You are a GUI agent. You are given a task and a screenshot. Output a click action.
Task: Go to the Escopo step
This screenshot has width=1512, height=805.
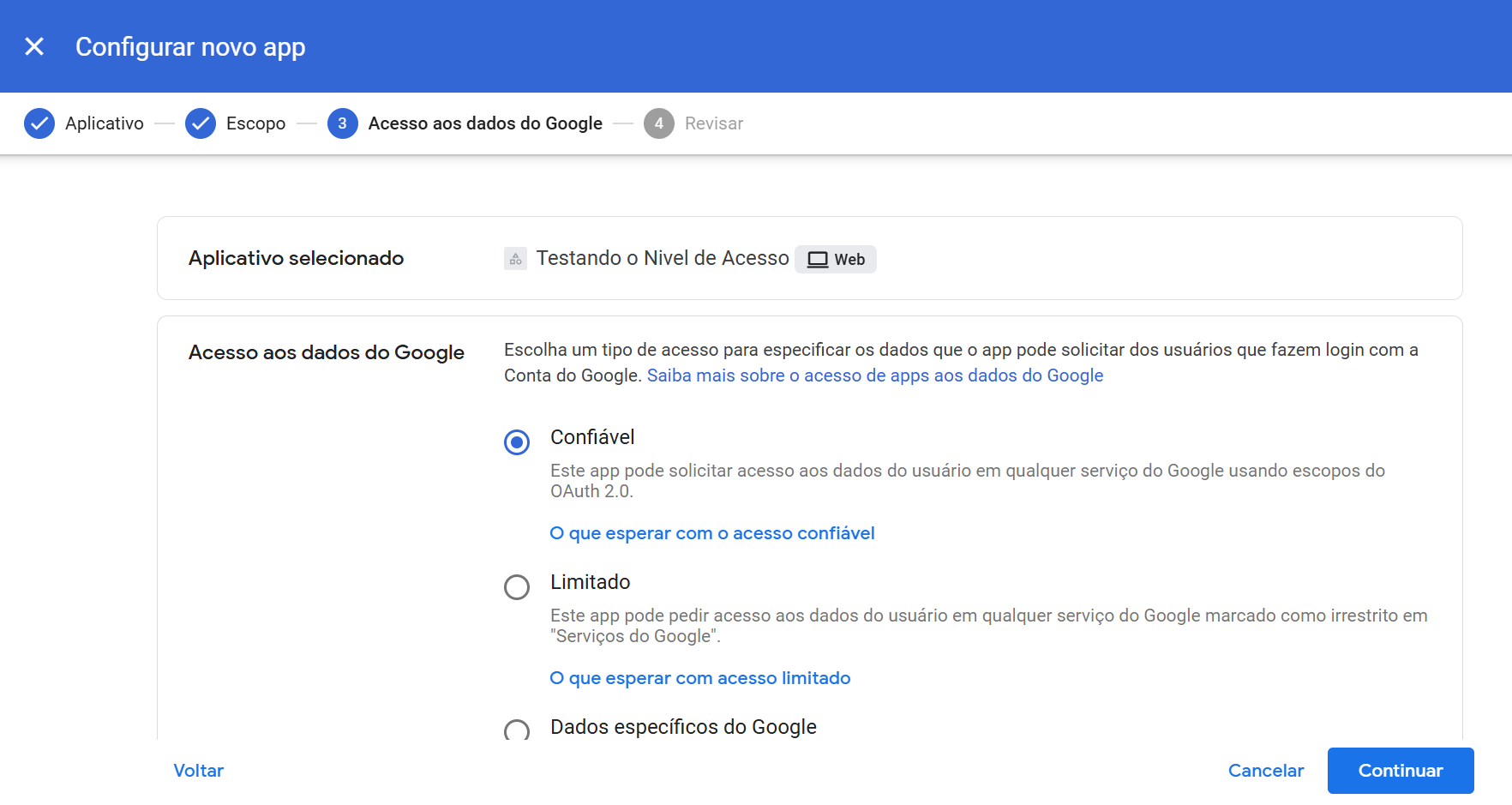255,123
